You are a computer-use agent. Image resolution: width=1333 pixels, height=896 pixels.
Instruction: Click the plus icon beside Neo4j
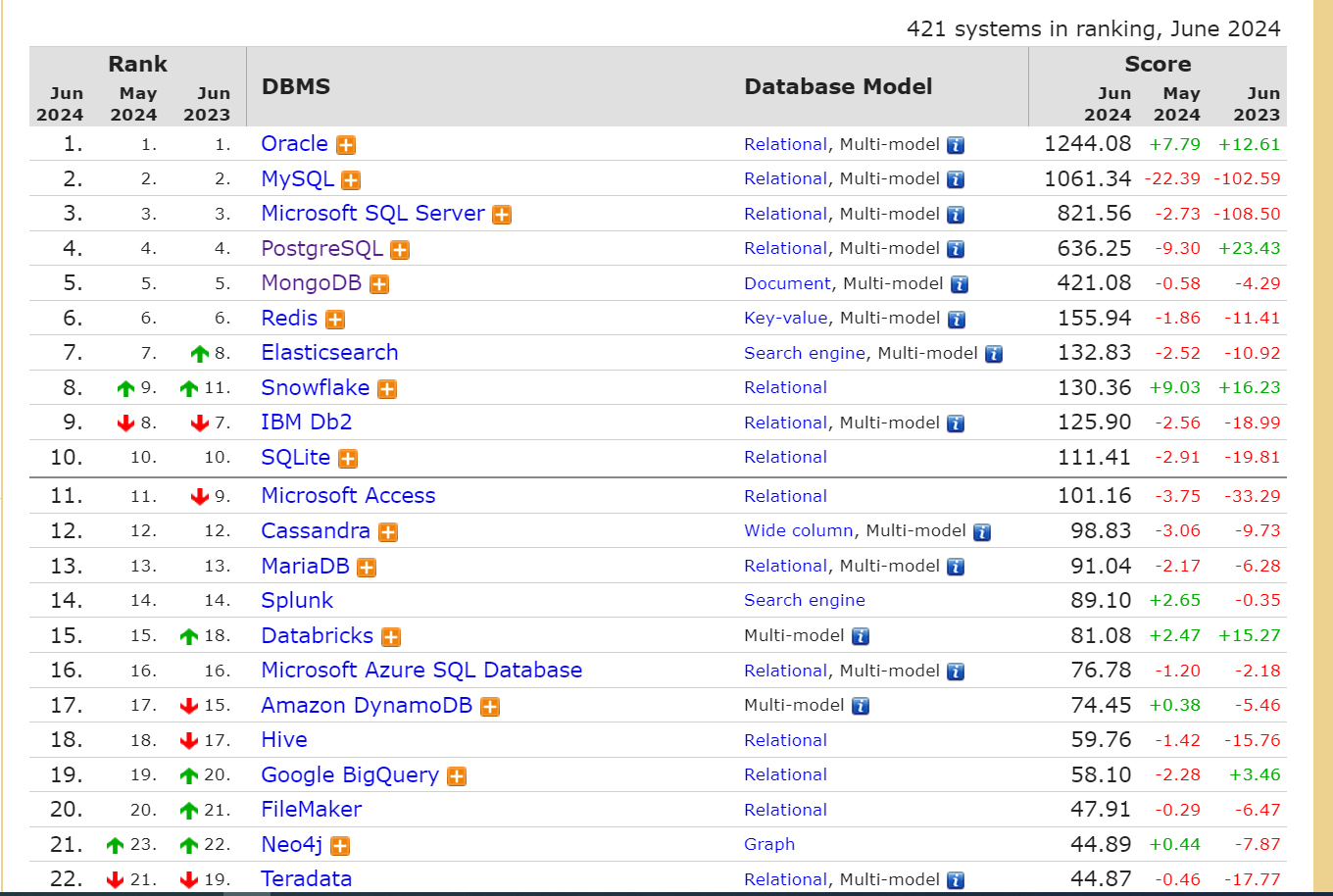point(340,846)
